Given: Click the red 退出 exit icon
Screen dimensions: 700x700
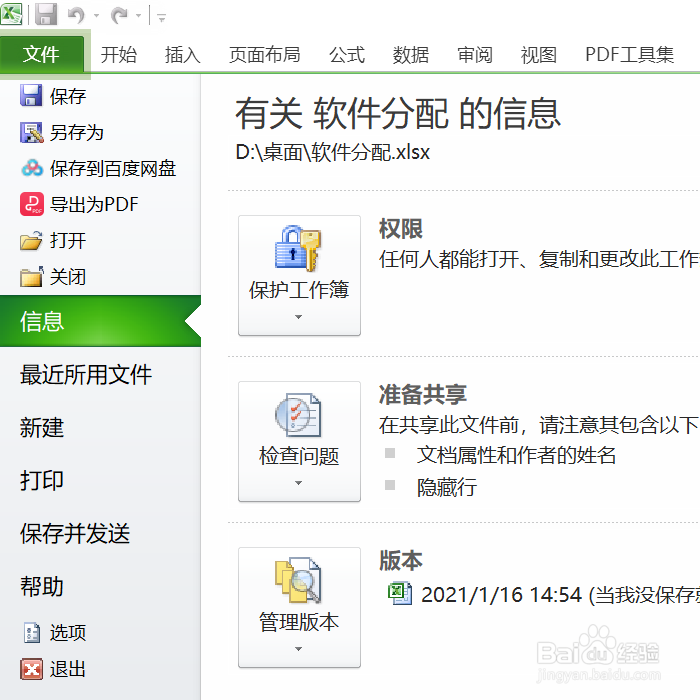Looking at the screenshot, I should 32,669.
